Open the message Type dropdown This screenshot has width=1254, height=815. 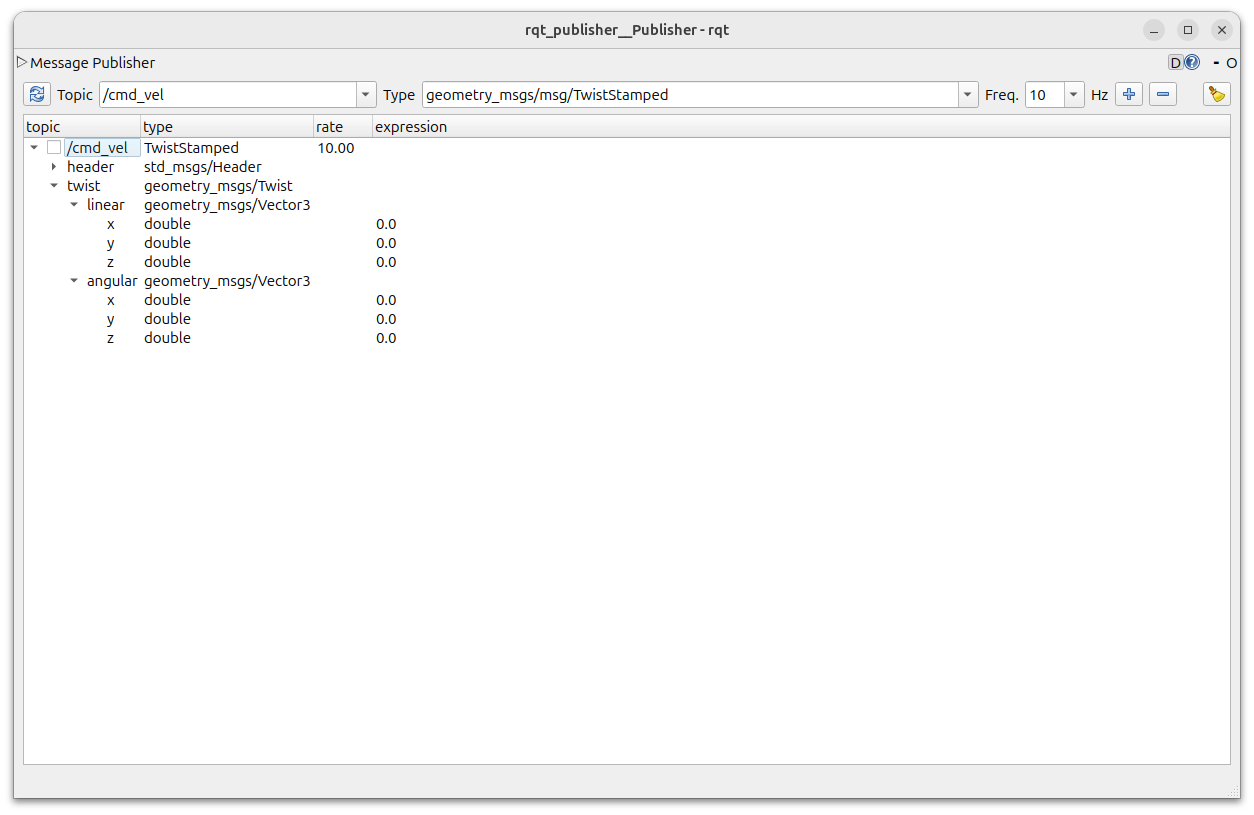click(967, 95)
